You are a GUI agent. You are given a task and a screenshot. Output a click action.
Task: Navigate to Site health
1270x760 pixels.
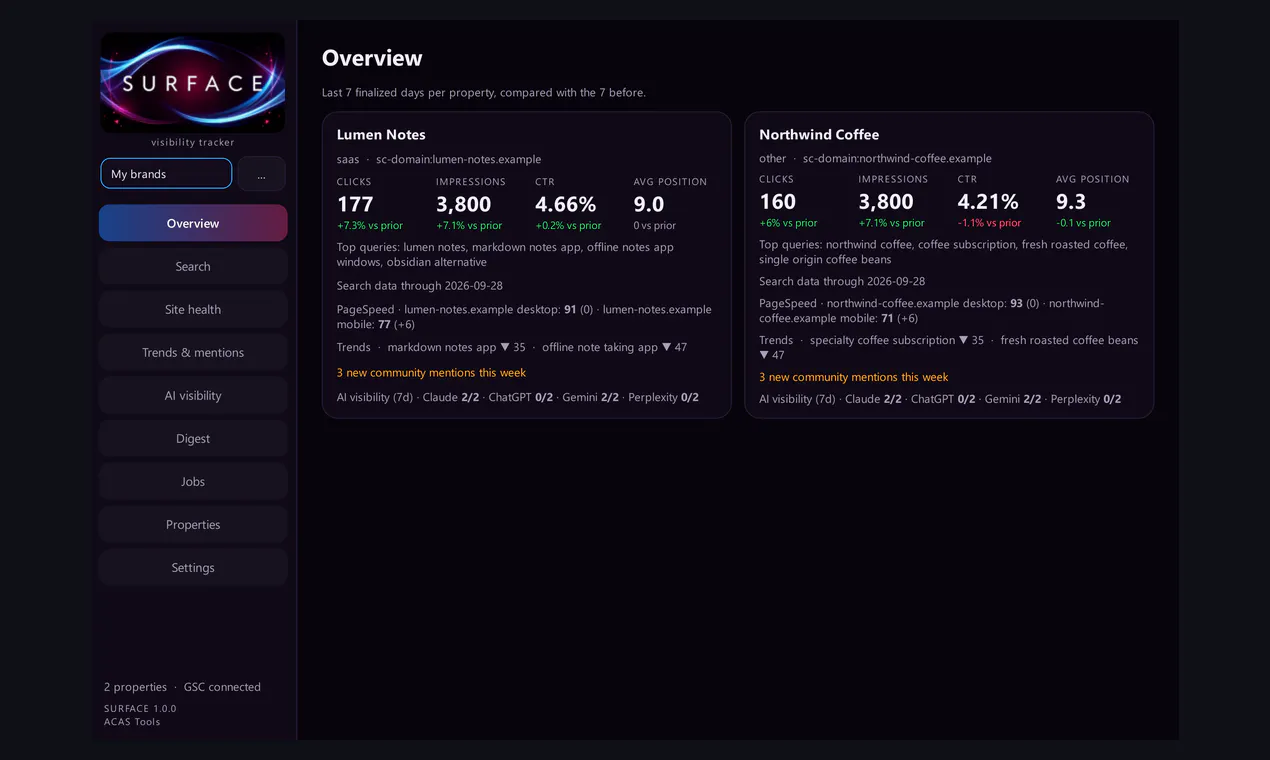(x=193, y=309)
